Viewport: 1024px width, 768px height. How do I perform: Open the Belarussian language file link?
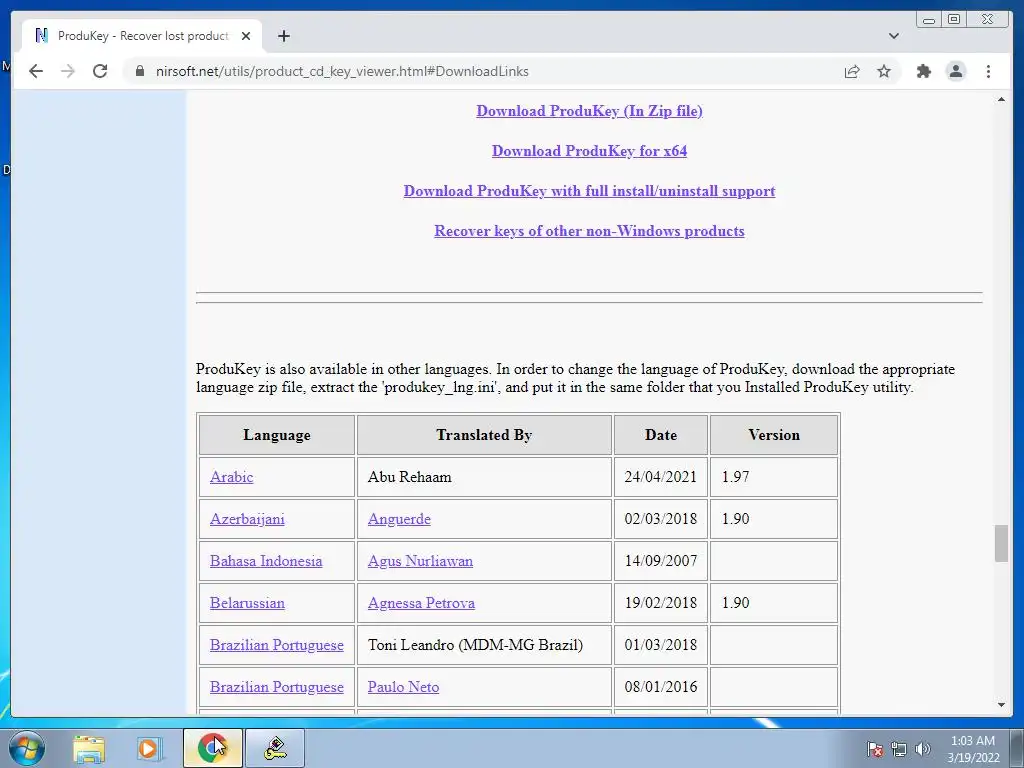point(247,603)
